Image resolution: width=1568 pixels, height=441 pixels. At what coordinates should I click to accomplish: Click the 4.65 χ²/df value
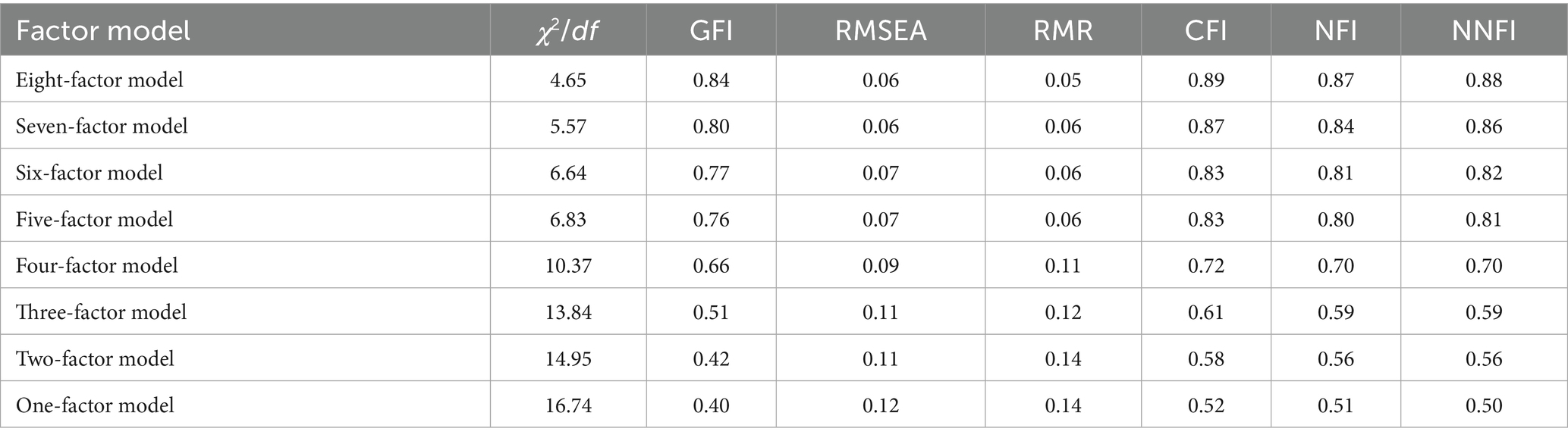[568, 80]
